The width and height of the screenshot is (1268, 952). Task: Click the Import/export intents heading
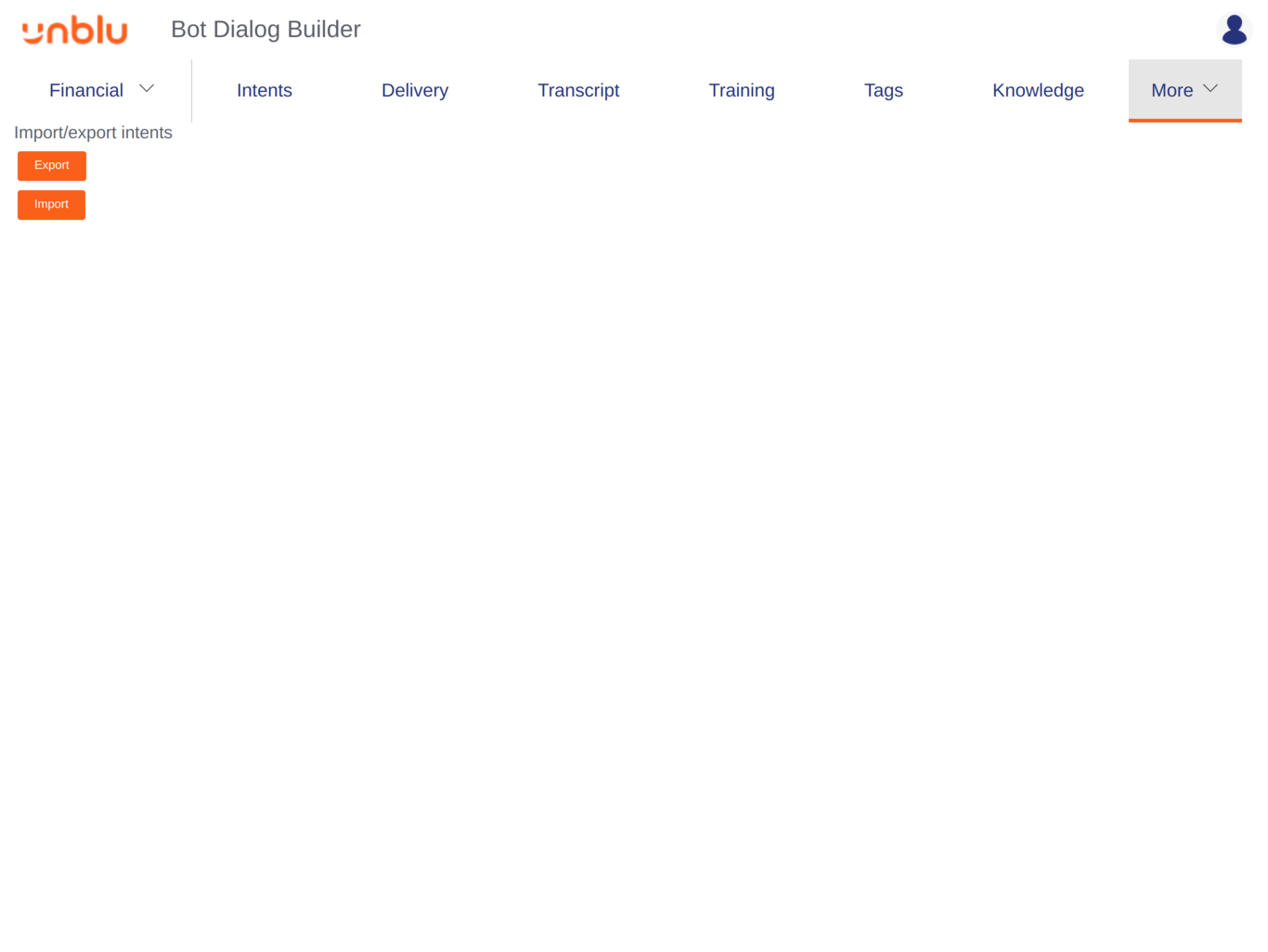pyautogui.click(x=93, y=133)
